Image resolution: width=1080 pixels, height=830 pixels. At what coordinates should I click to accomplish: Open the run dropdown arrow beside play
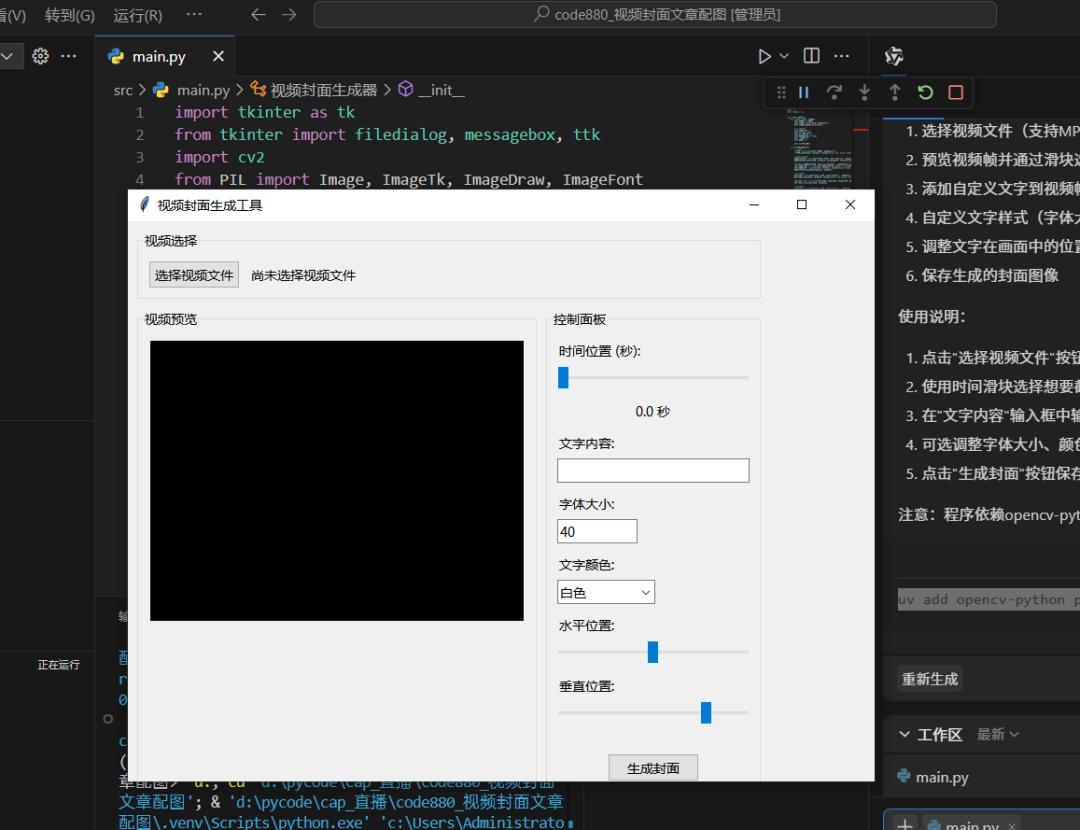coord(784,56)
